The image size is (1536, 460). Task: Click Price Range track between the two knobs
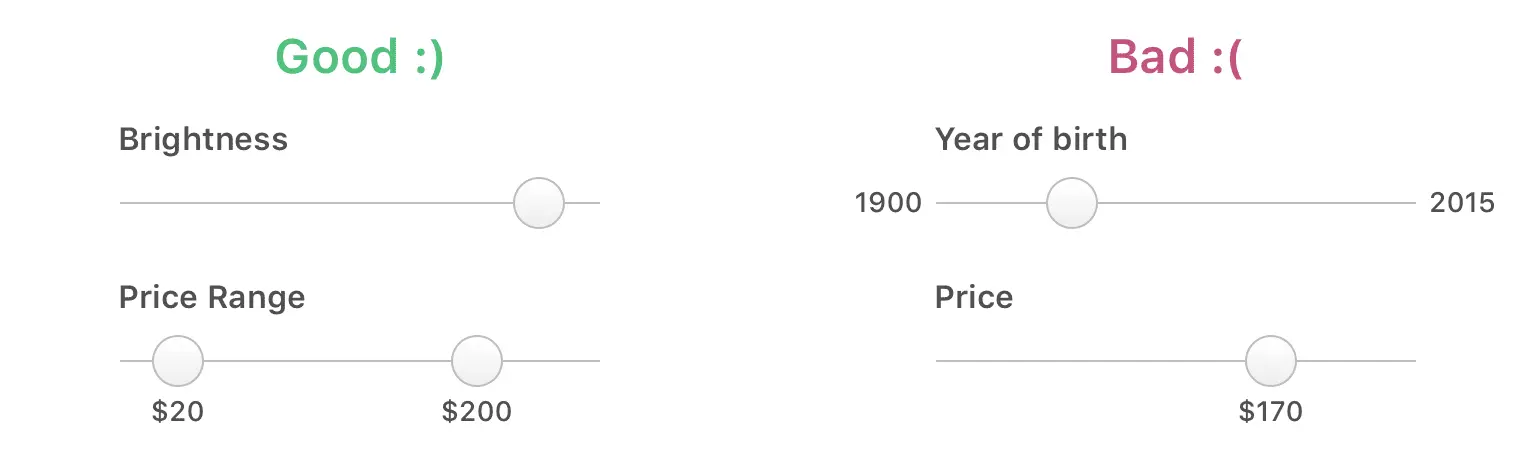[x=327, y=361]
